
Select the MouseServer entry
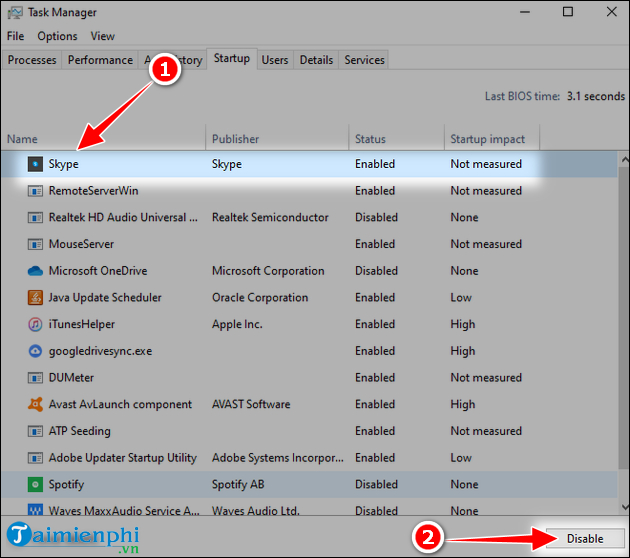click(x=81, y=244)
